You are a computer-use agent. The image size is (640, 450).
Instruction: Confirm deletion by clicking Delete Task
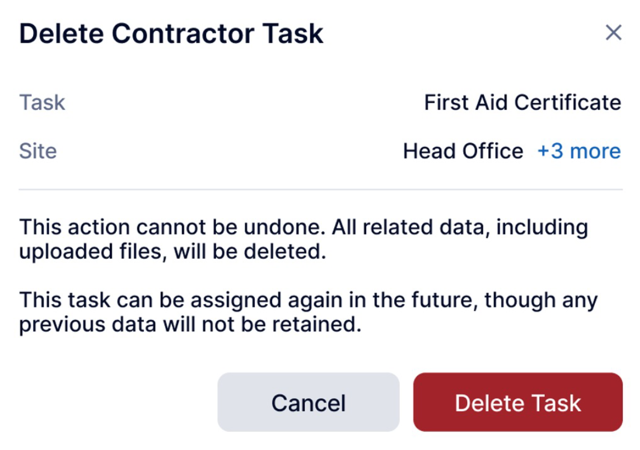(517, 402)
